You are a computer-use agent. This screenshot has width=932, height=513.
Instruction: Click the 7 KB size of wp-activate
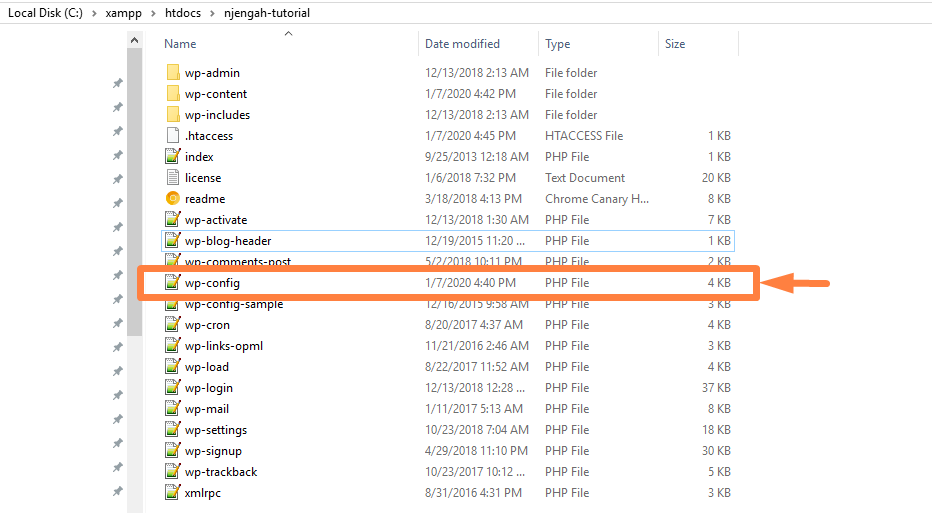coord(719,220)
